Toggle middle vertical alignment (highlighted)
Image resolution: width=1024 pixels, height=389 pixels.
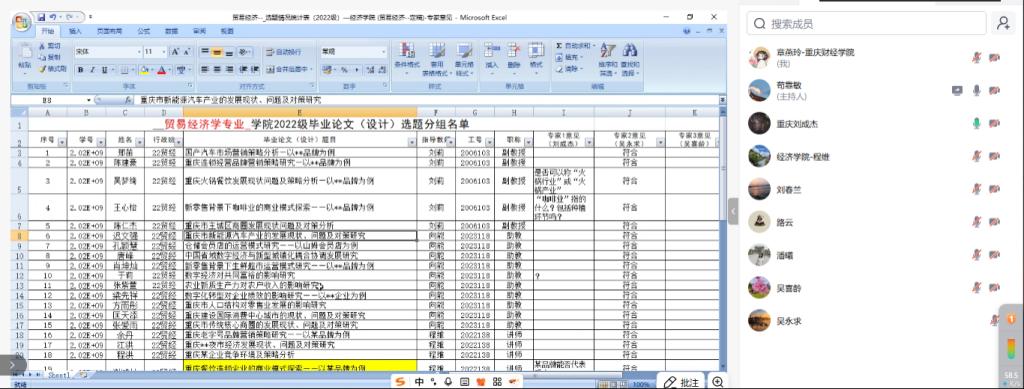coord(217,52)
